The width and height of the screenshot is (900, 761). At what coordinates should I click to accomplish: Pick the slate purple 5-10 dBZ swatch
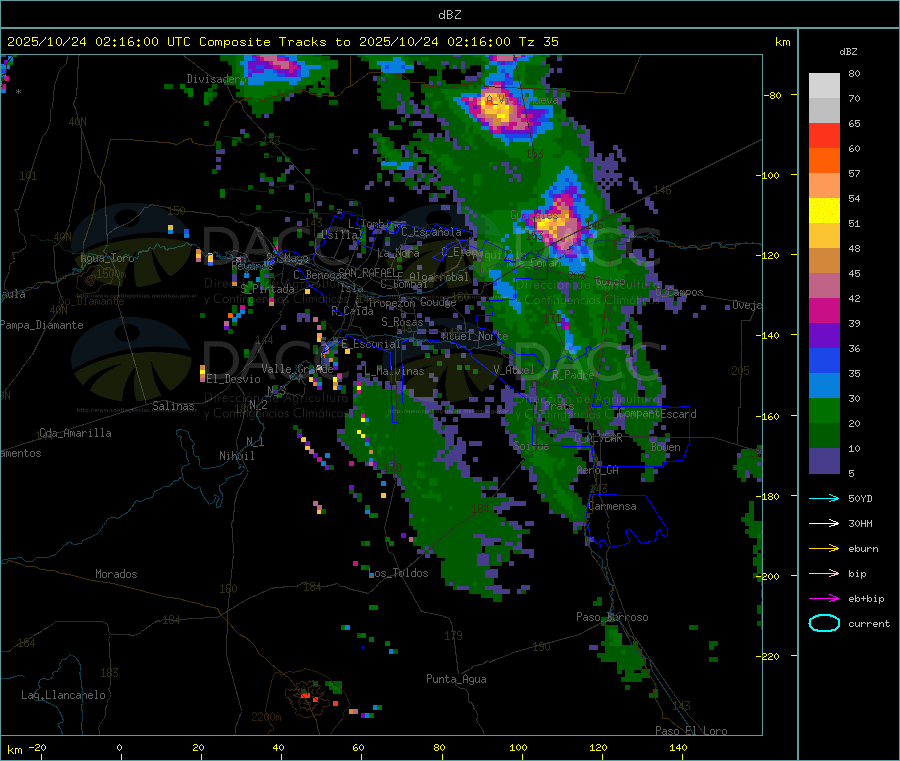pyautogui.click(x=824, y=461)
